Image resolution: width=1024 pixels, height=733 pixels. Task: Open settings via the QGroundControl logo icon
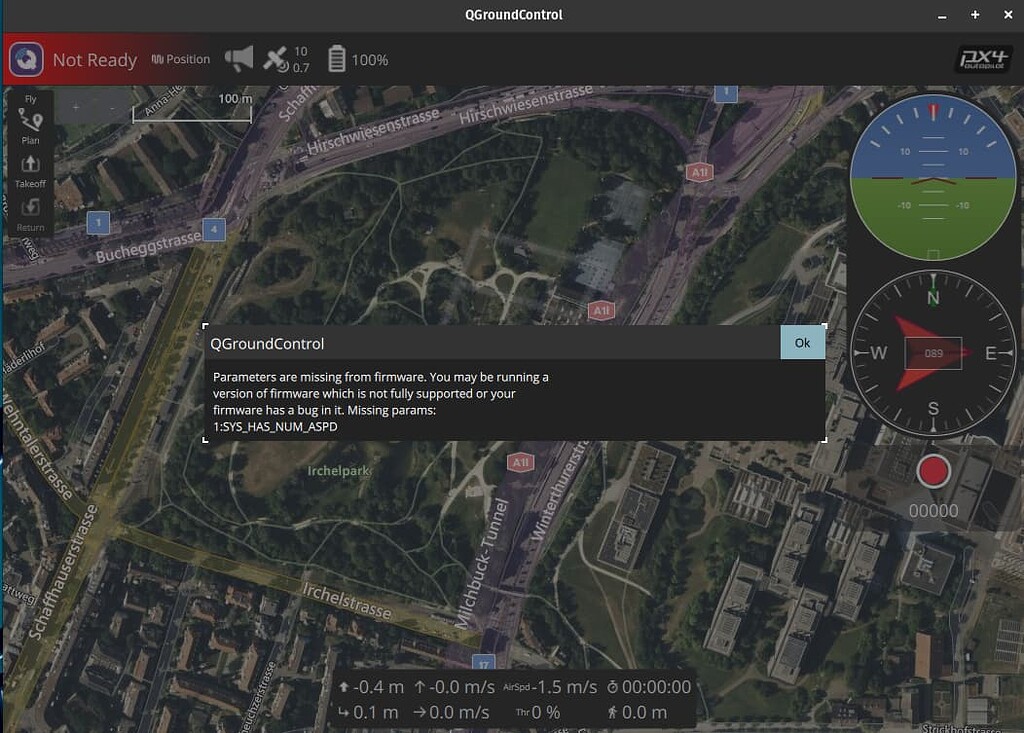(x=25, y=58)
